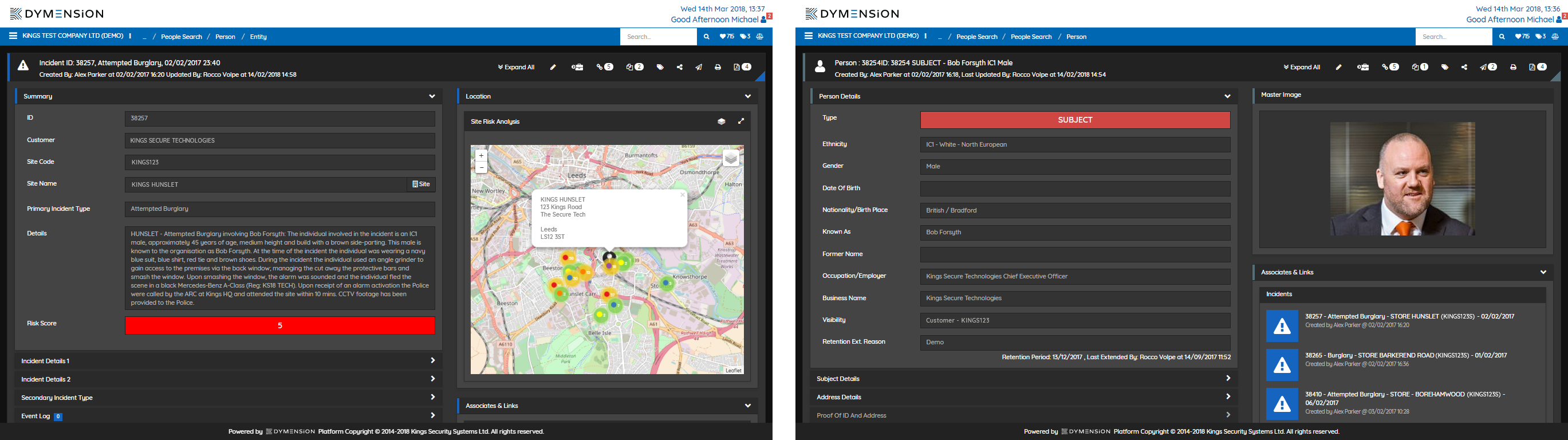Viewport: 1568px width, 440px height.
Task: Click tags icon in Incident toolbar
Action: [x=660, y=68]
